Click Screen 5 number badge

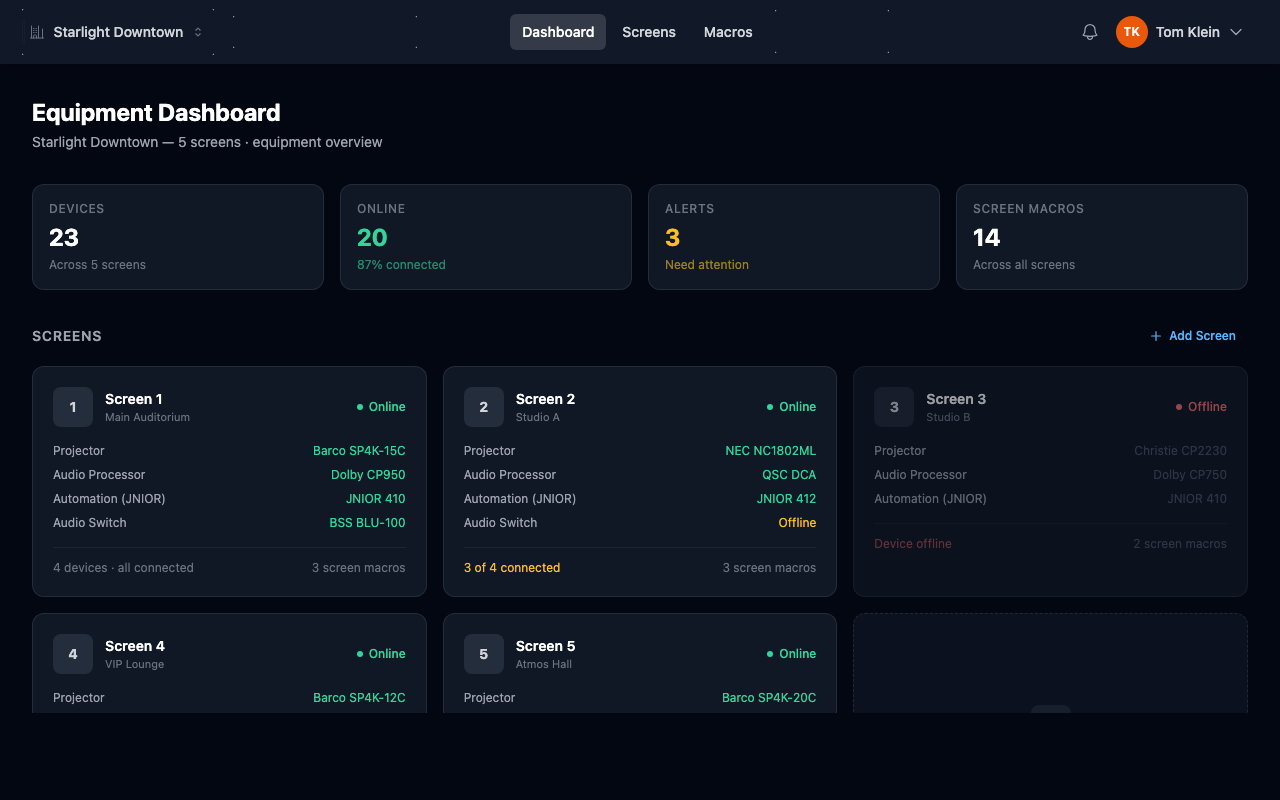click(x=484, y=654)
